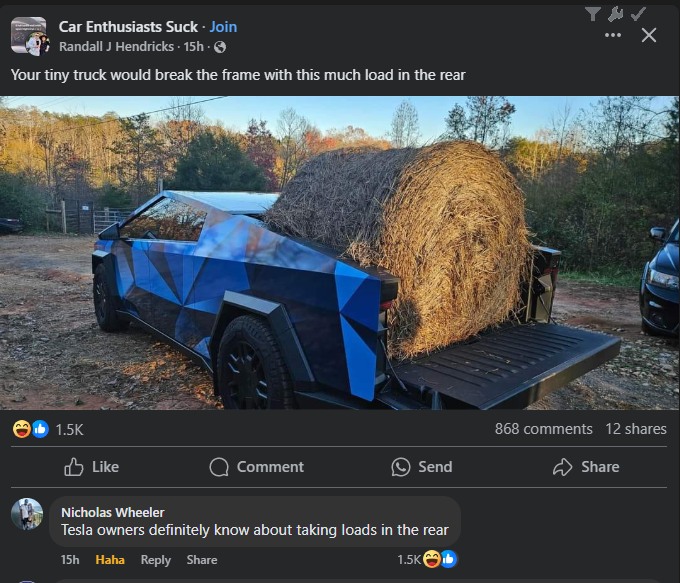The height and width of the screenshot is (583, 680).
Task: Reply to Nicholas Wheeler's comment
Action: 156,560
